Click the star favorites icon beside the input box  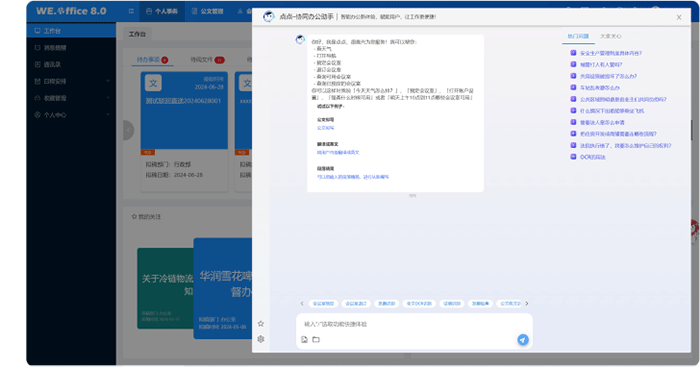pyautogui.click(x=261, y=324)
